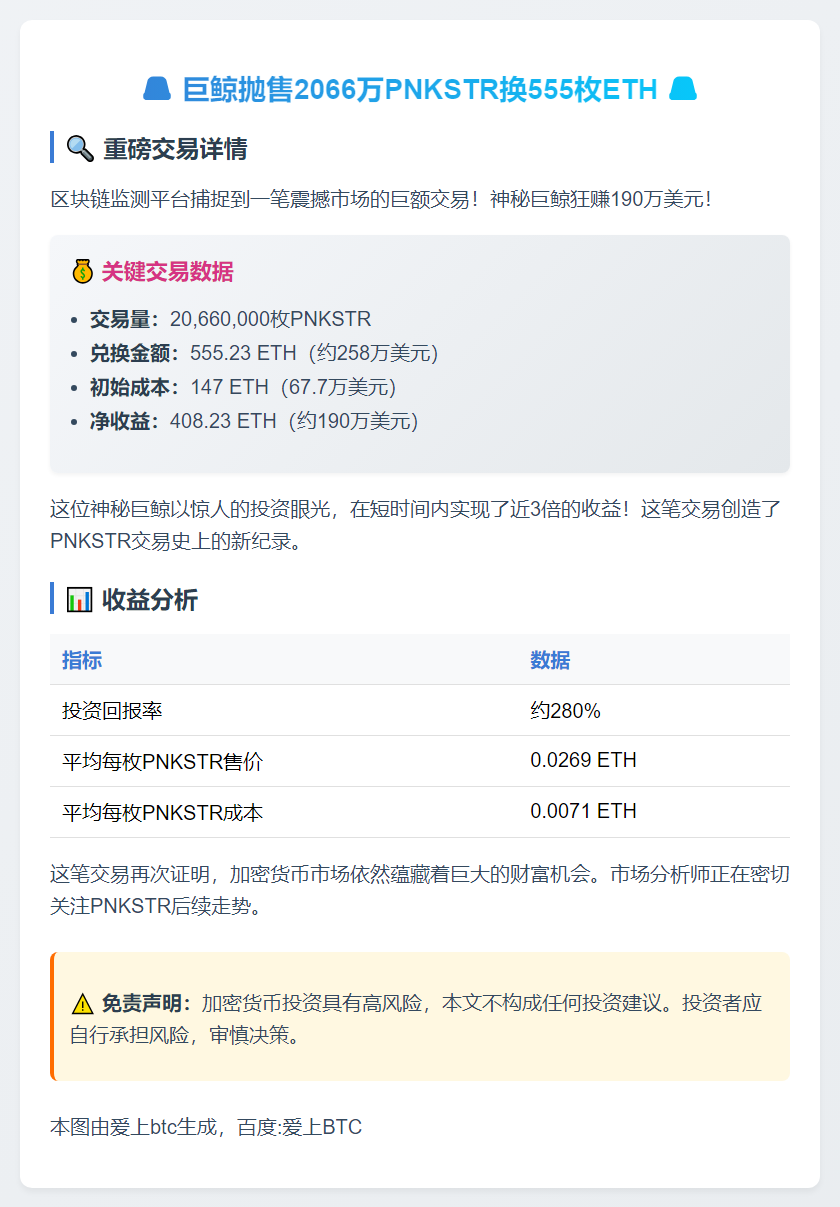Click the footer text 本图由爱上btc生成

[139, 1128]
